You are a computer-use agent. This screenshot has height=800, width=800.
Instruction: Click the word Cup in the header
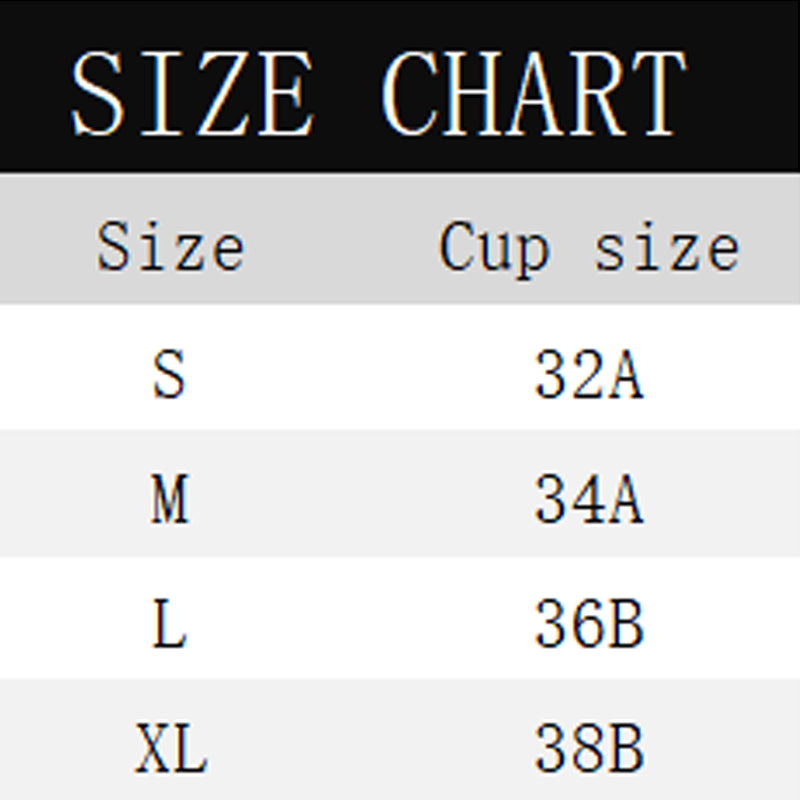pyautogui.click(x=494, y=247)
